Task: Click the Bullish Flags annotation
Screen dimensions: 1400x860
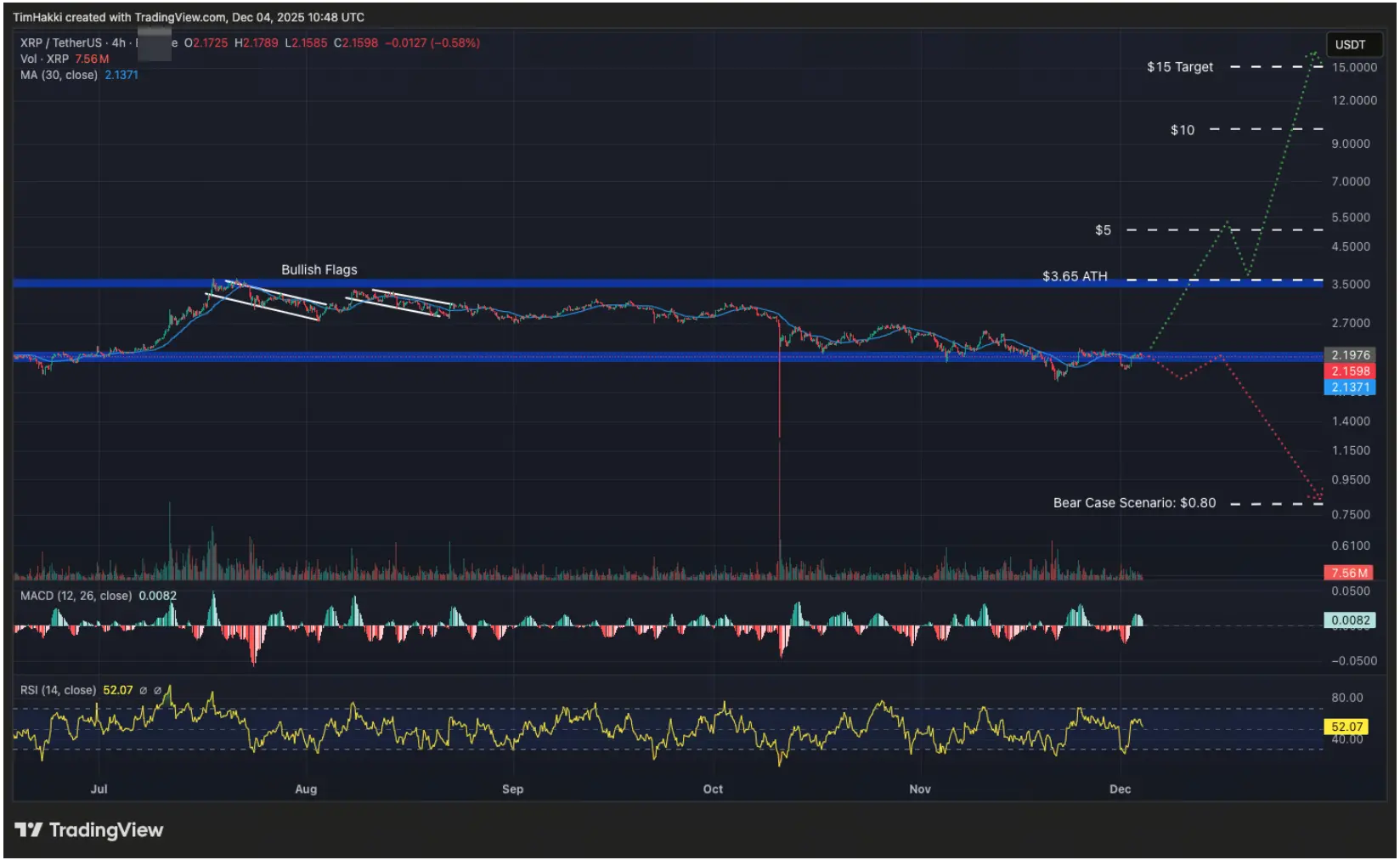Action: [x=319, y=269]
